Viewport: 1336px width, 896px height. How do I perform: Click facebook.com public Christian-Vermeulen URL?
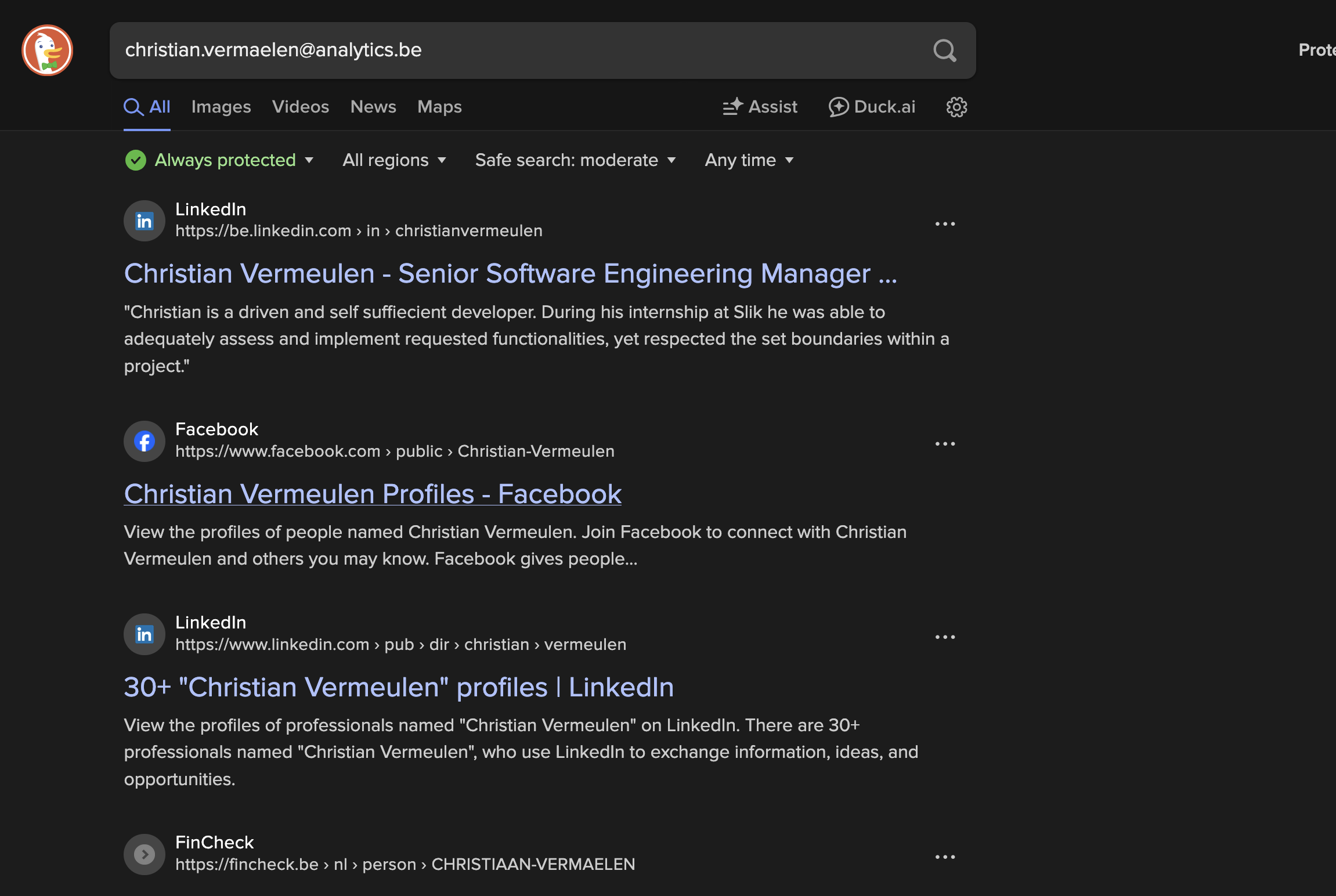[395, 451]
